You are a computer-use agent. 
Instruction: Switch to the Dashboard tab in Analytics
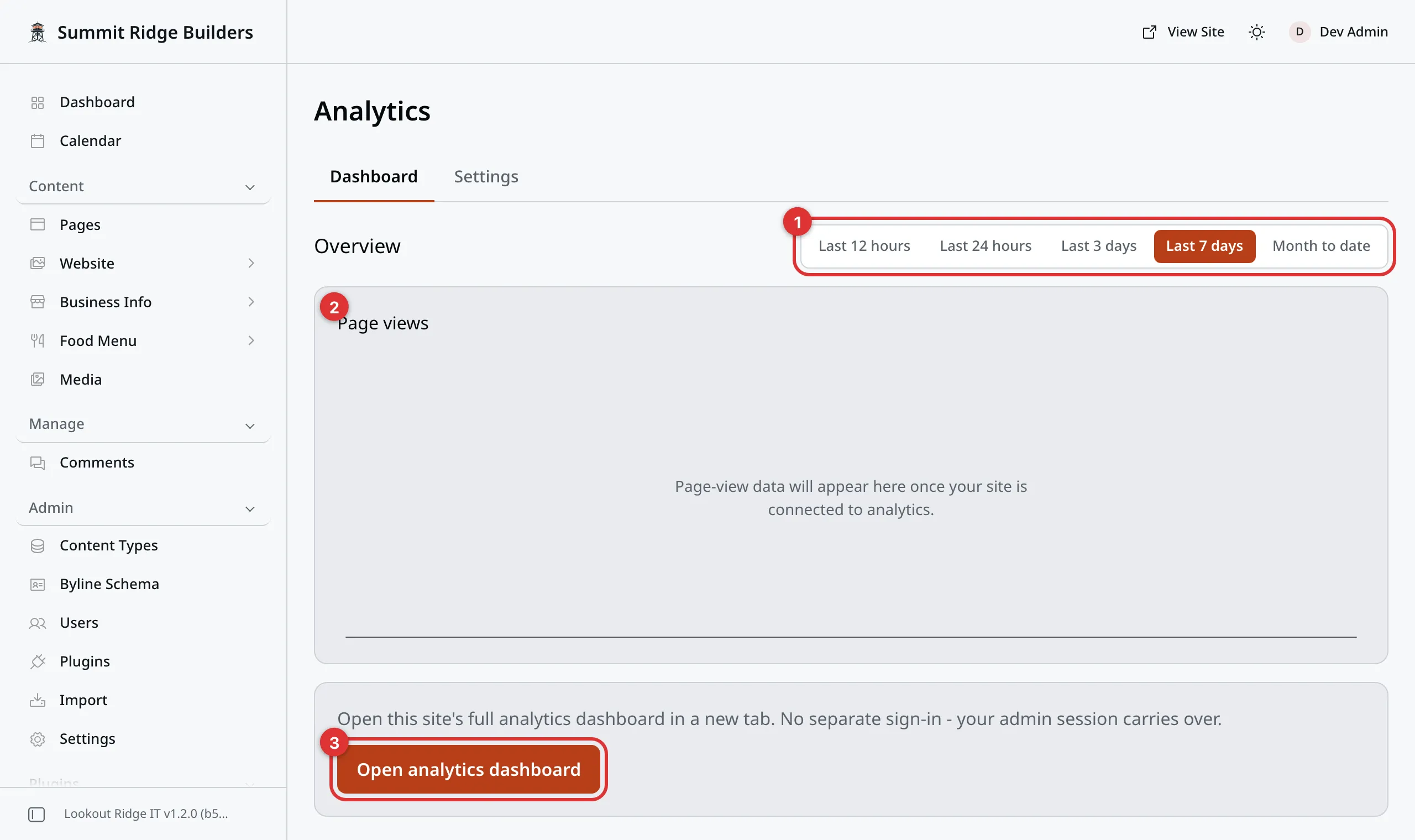coord(374,177)
